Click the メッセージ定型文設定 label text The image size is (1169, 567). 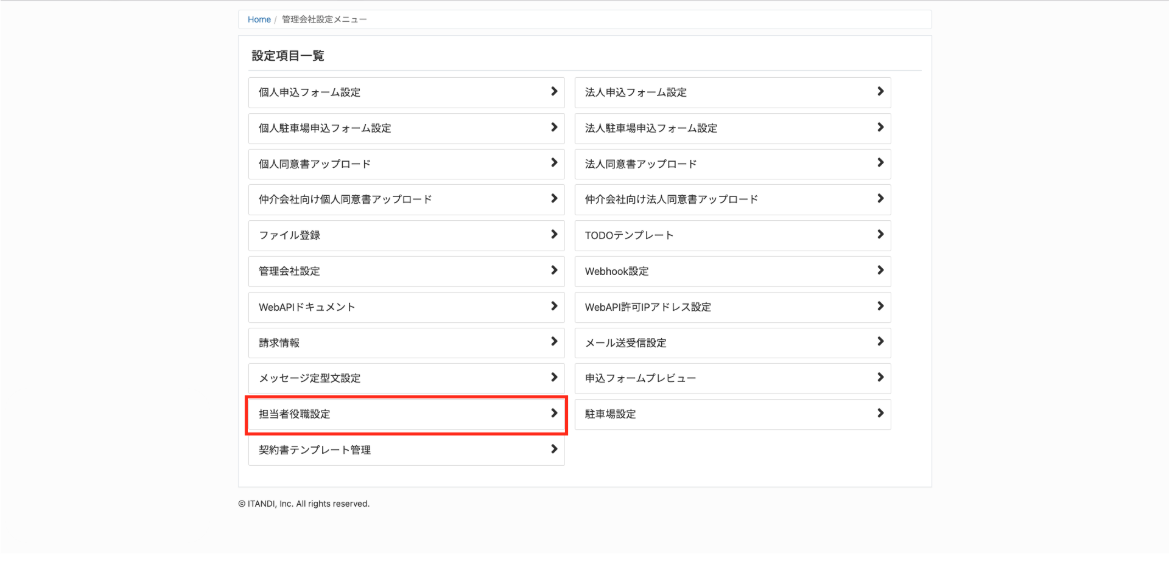click(x=309, y=378)
